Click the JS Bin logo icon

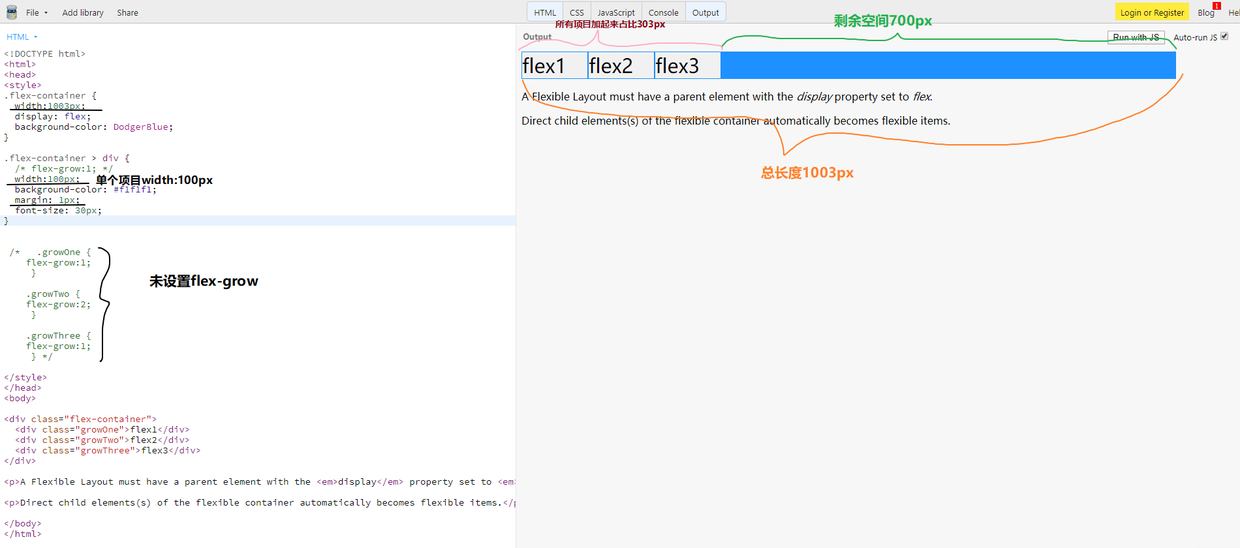point(11,12)
